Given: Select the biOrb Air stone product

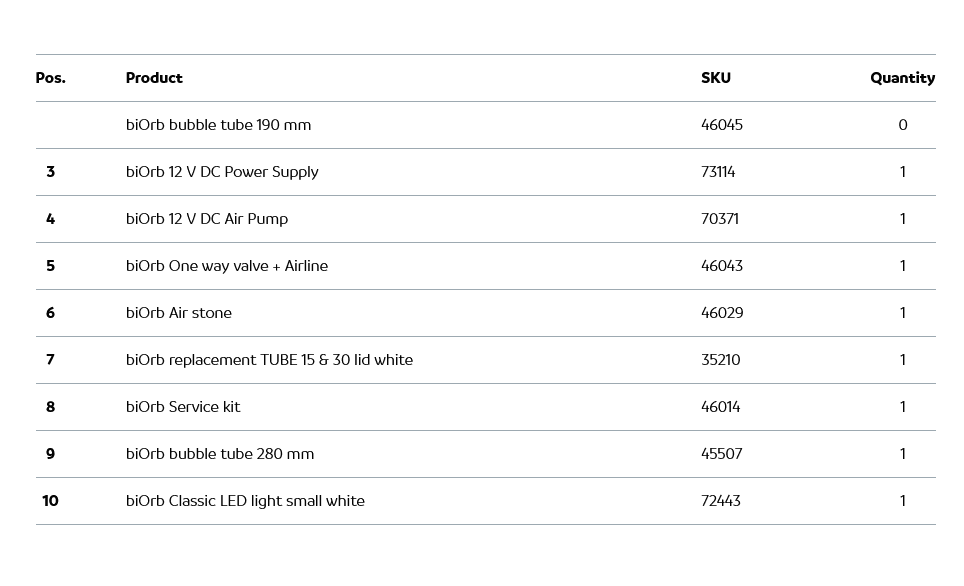Looking at the screenshot, I should tap(178, 313).
